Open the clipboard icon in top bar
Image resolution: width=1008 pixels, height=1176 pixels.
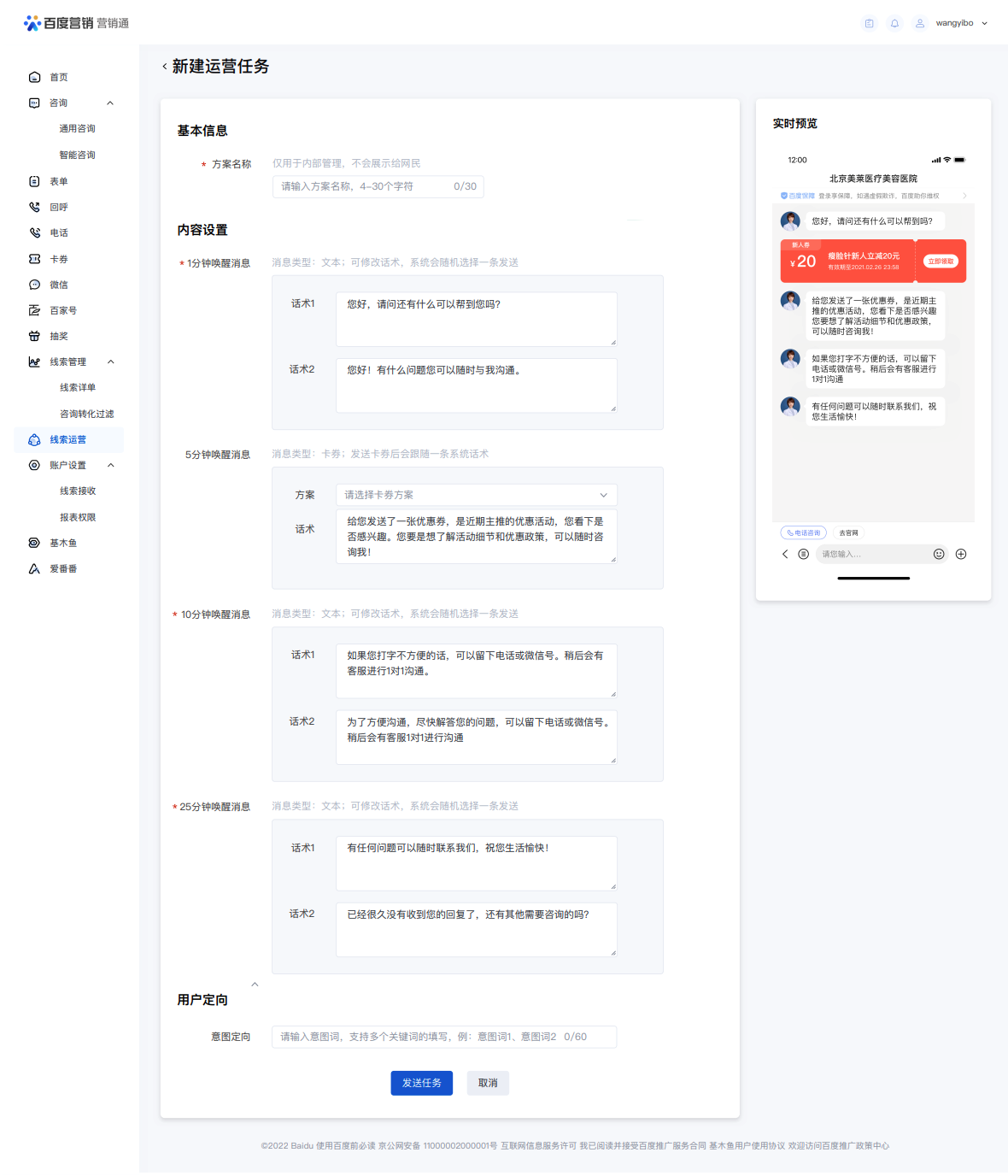point(869,23)
